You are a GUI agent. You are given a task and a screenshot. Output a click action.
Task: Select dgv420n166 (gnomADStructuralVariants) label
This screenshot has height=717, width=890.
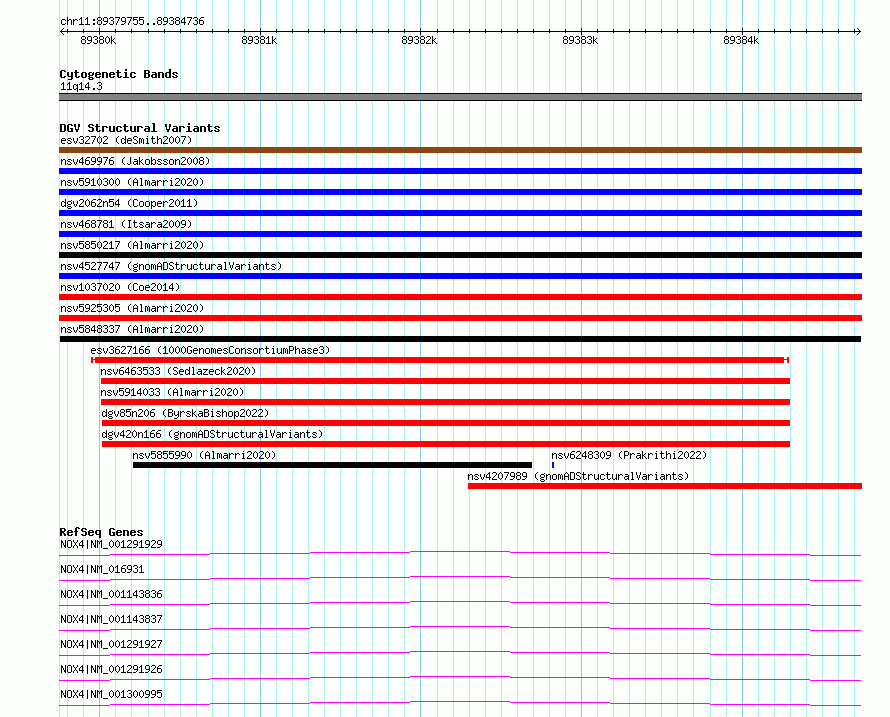click(212, 434)
